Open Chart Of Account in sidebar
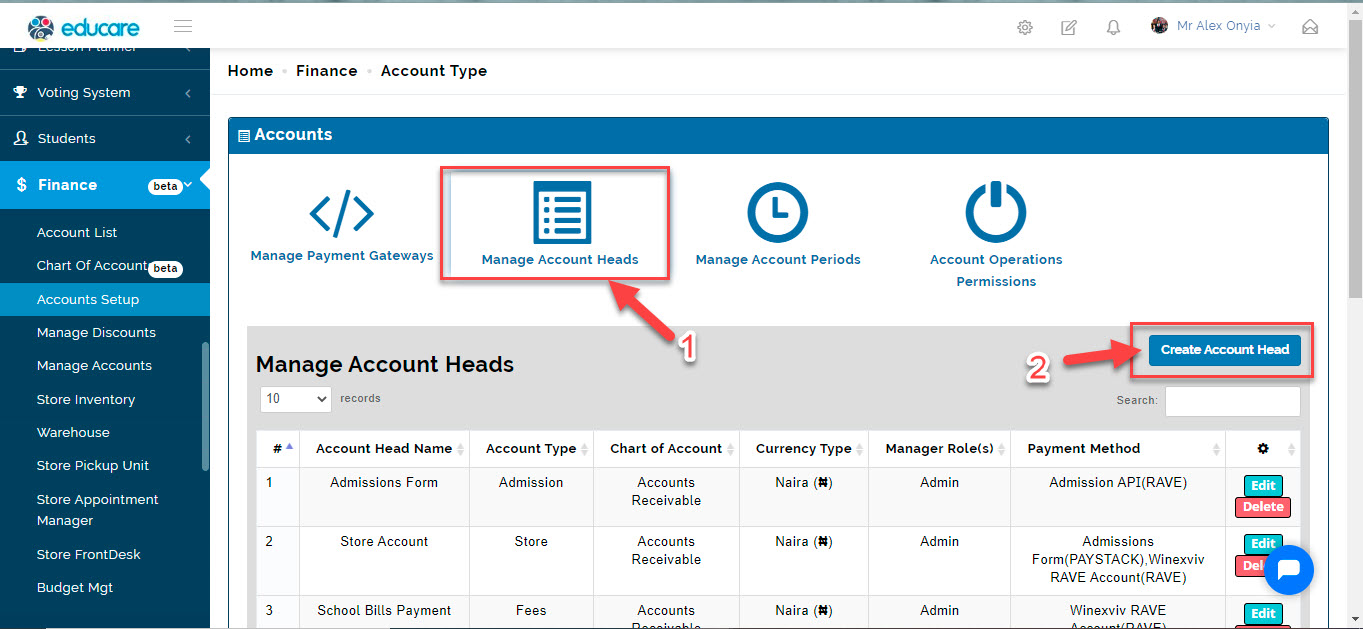1363x629 pixels. [92, 266]
